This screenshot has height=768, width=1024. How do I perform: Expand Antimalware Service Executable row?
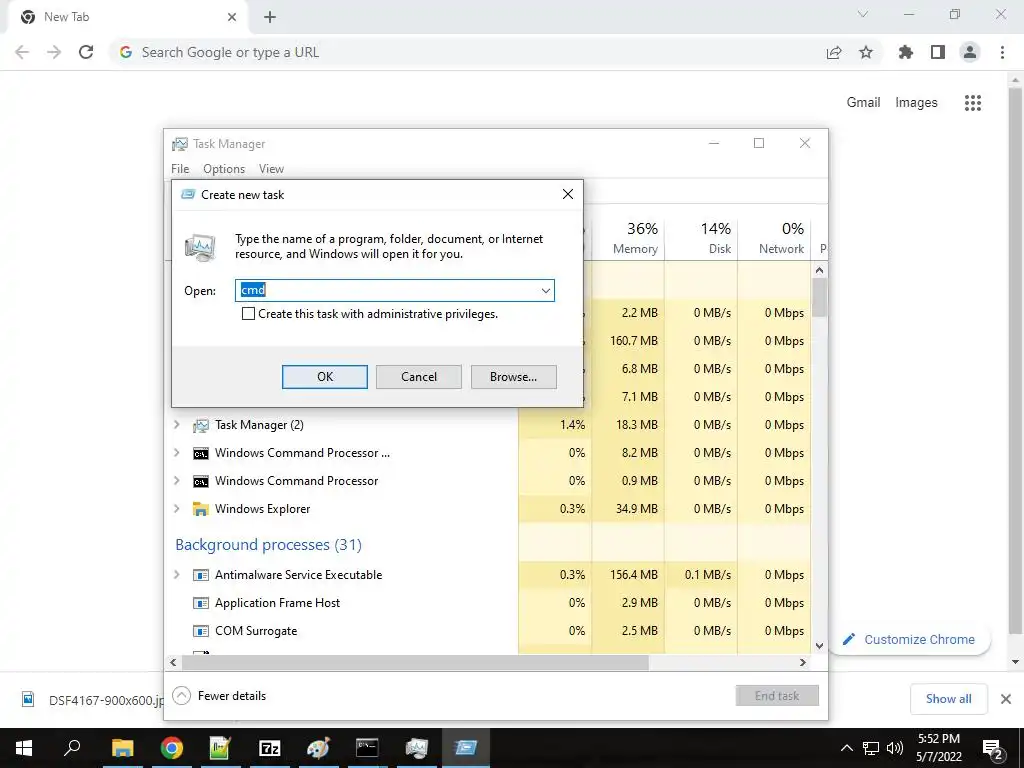point(176,575)
